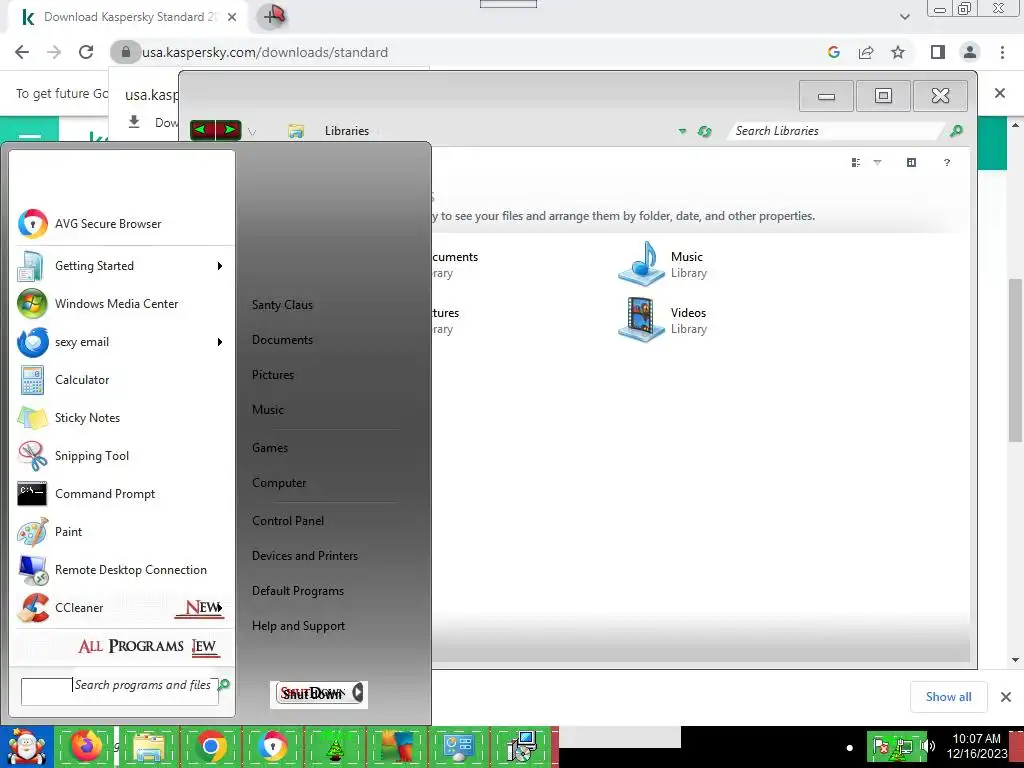The width and height of the screenshot is (1024, 768).
Task: Click the network tray icon
Action: coord(904,746)
